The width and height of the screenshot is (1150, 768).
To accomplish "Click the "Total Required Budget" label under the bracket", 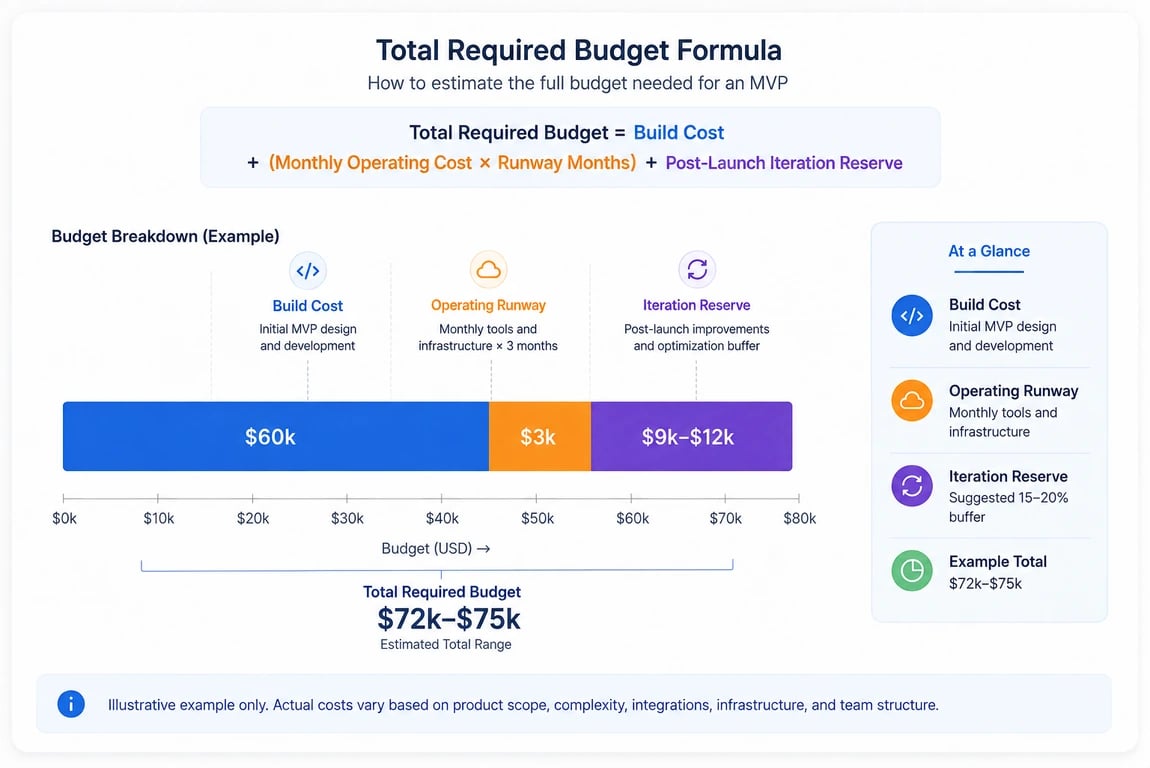I will (x=442, y=592).
